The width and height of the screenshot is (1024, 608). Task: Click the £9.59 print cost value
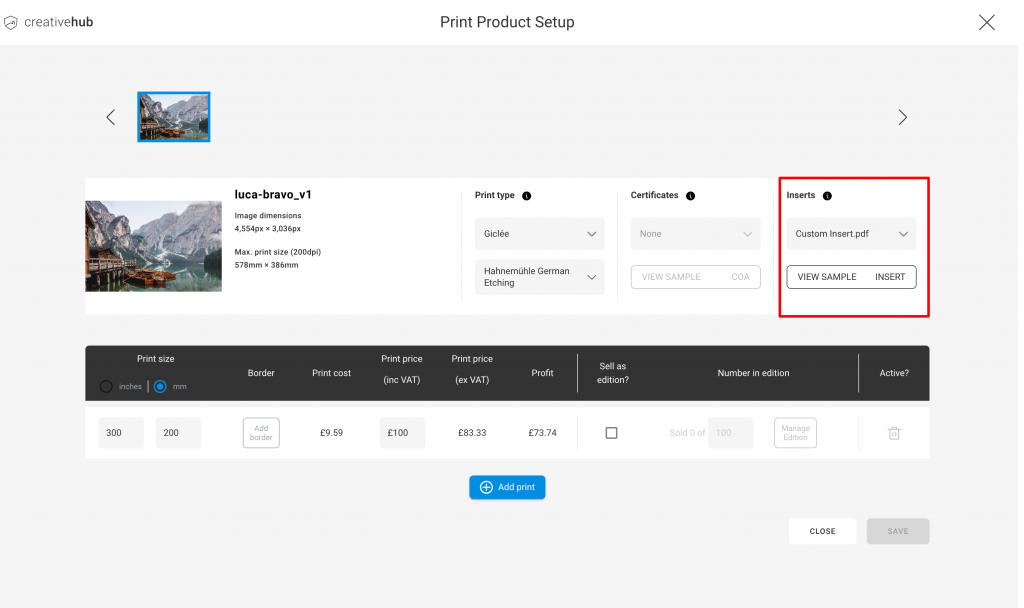tap(331, 433)
